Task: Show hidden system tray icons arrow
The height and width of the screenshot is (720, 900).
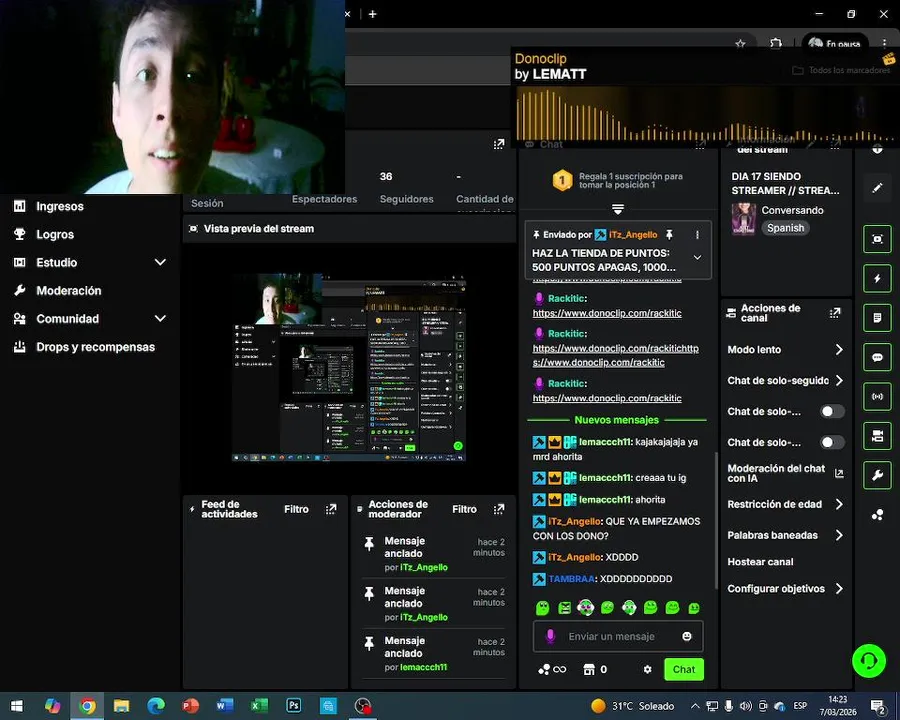Action: pyautogui.click(x=695, y=706)
